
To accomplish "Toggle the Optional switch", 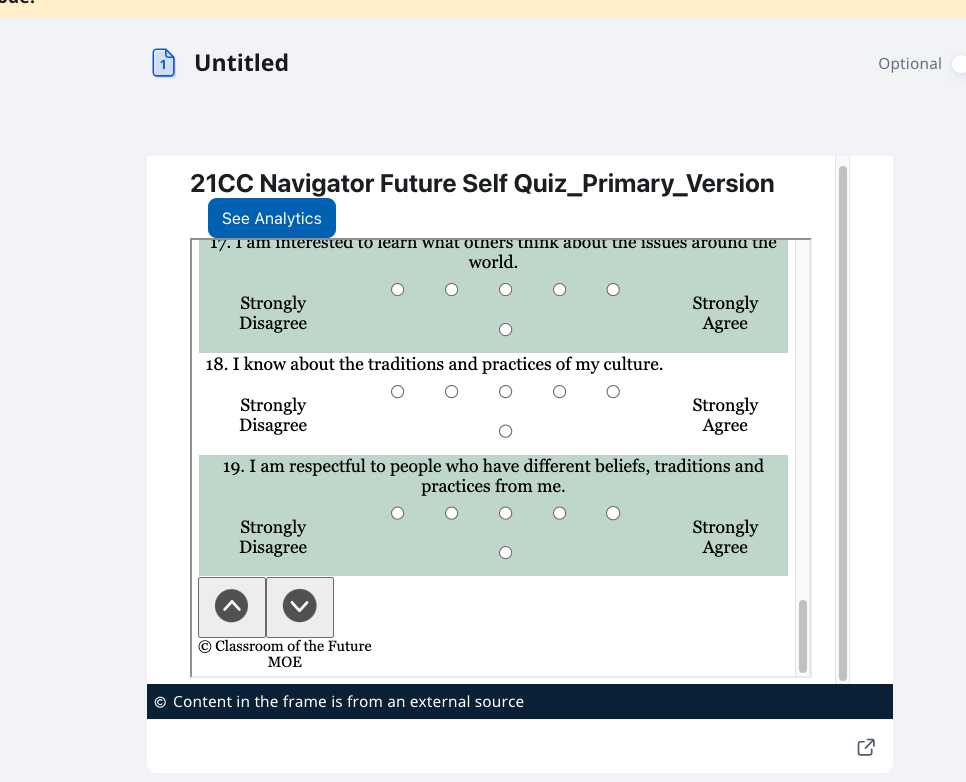I will (x=959, y=63).
